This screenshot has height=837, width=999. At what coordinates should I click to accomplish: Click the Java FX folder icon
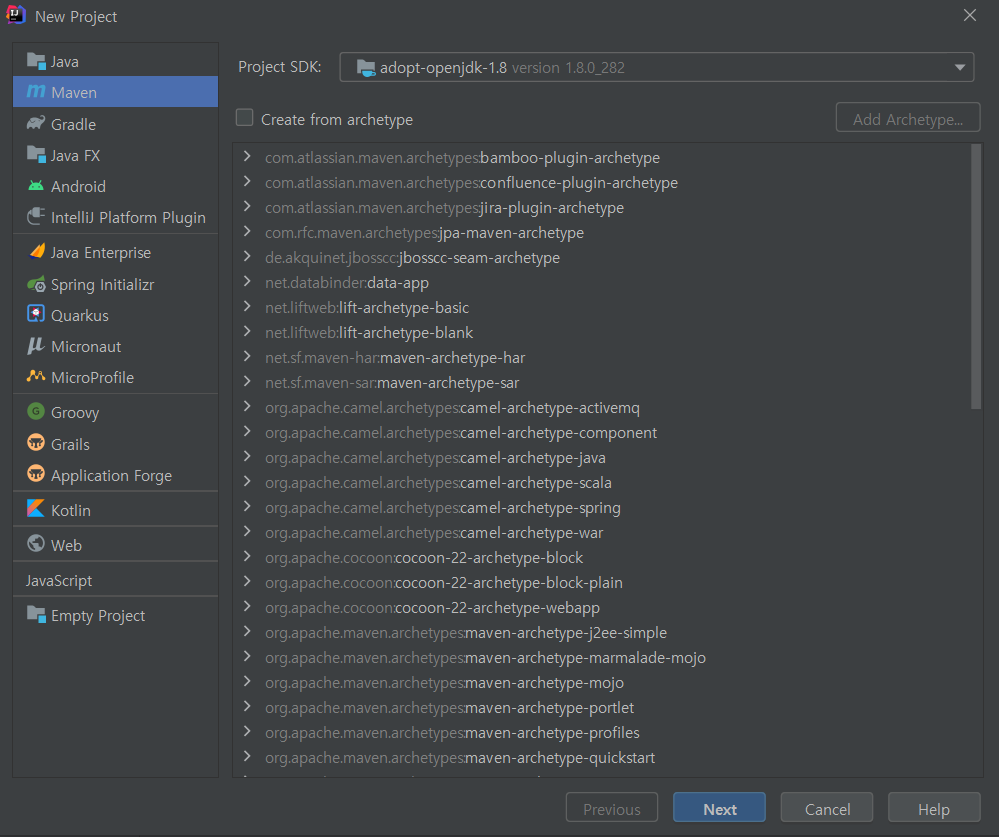pos(36,155)
